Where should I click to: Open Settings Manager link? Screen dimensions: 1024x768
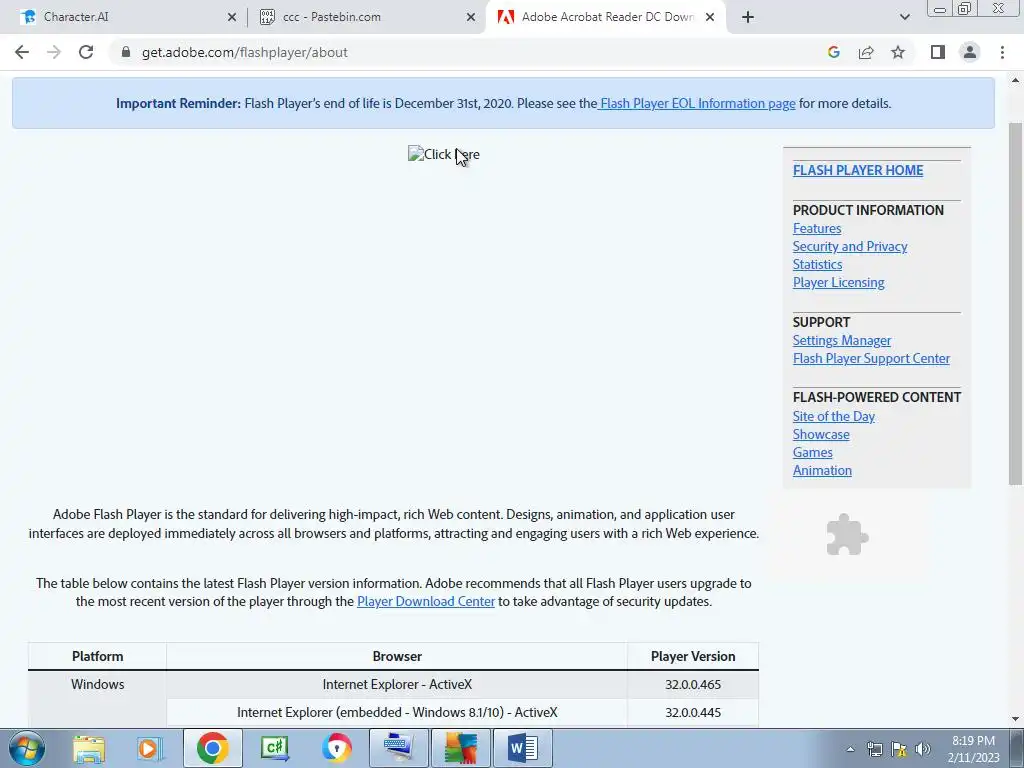[x=842, y=340]
